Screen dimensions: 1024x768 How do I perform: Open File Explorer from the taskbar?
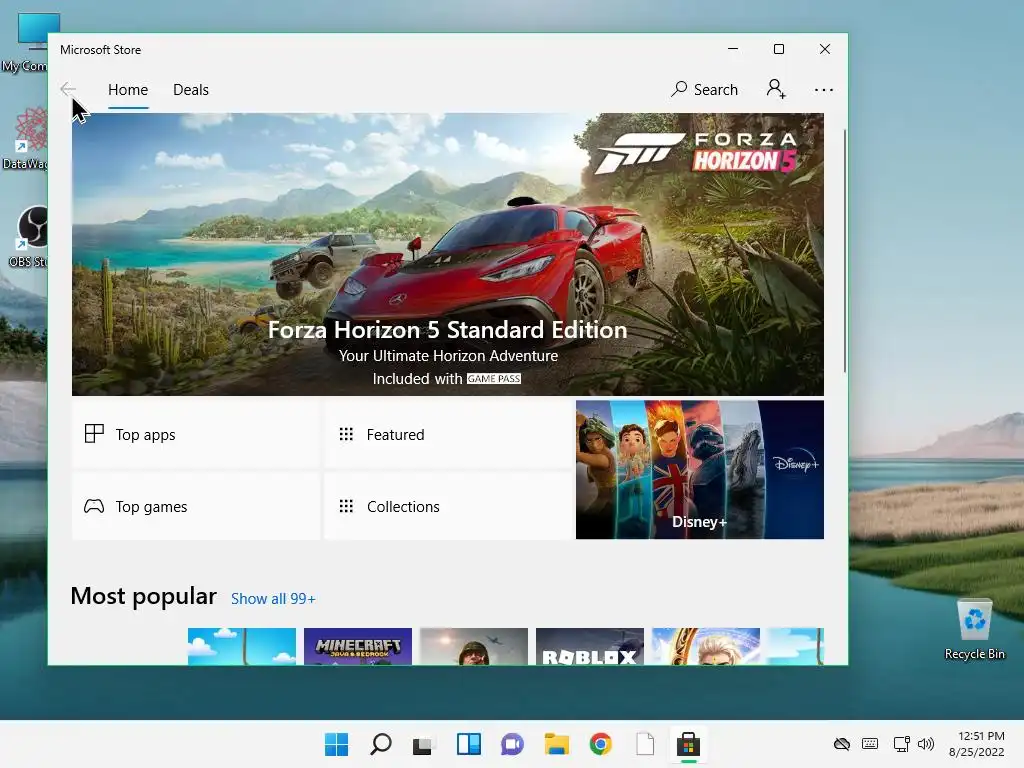coord(556,744)
